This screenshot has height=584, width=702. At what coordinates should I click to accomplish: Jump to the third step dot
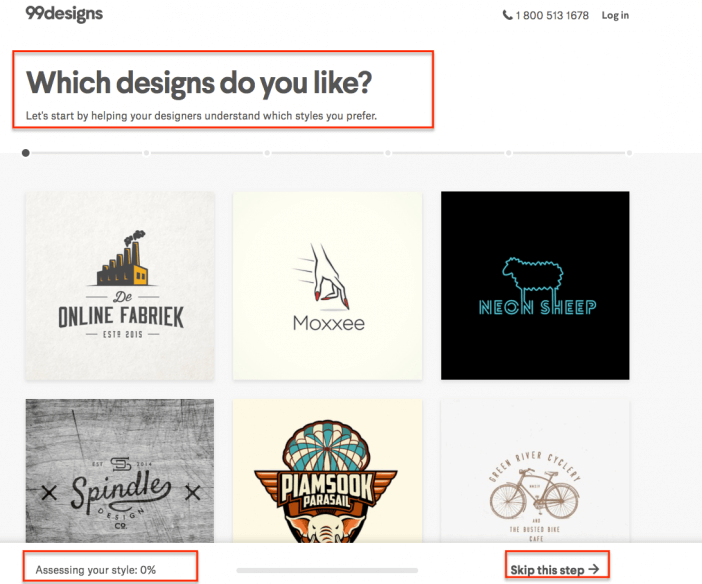(267, 153)
